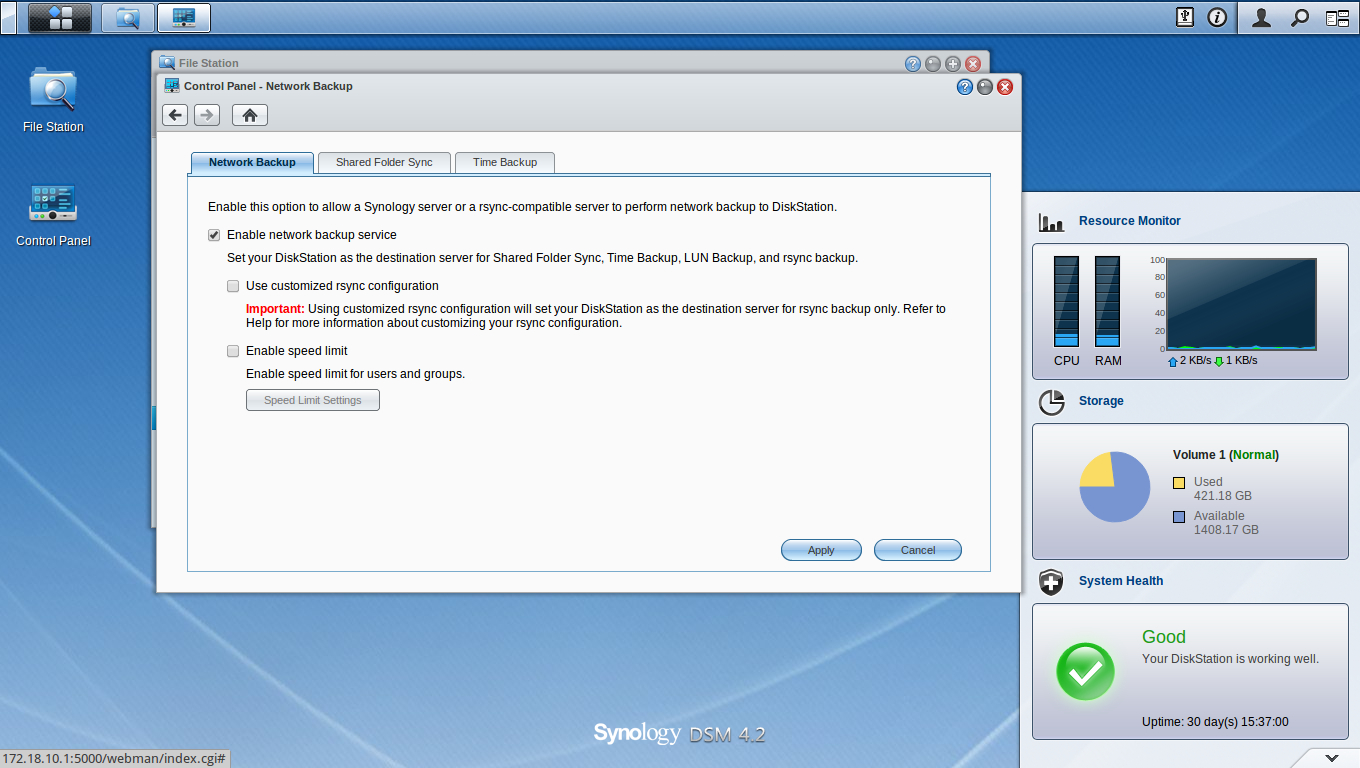The image size is (1360, 768).
Task: Toggle the widgets panel icon
Action: (x=1336, y=17)
